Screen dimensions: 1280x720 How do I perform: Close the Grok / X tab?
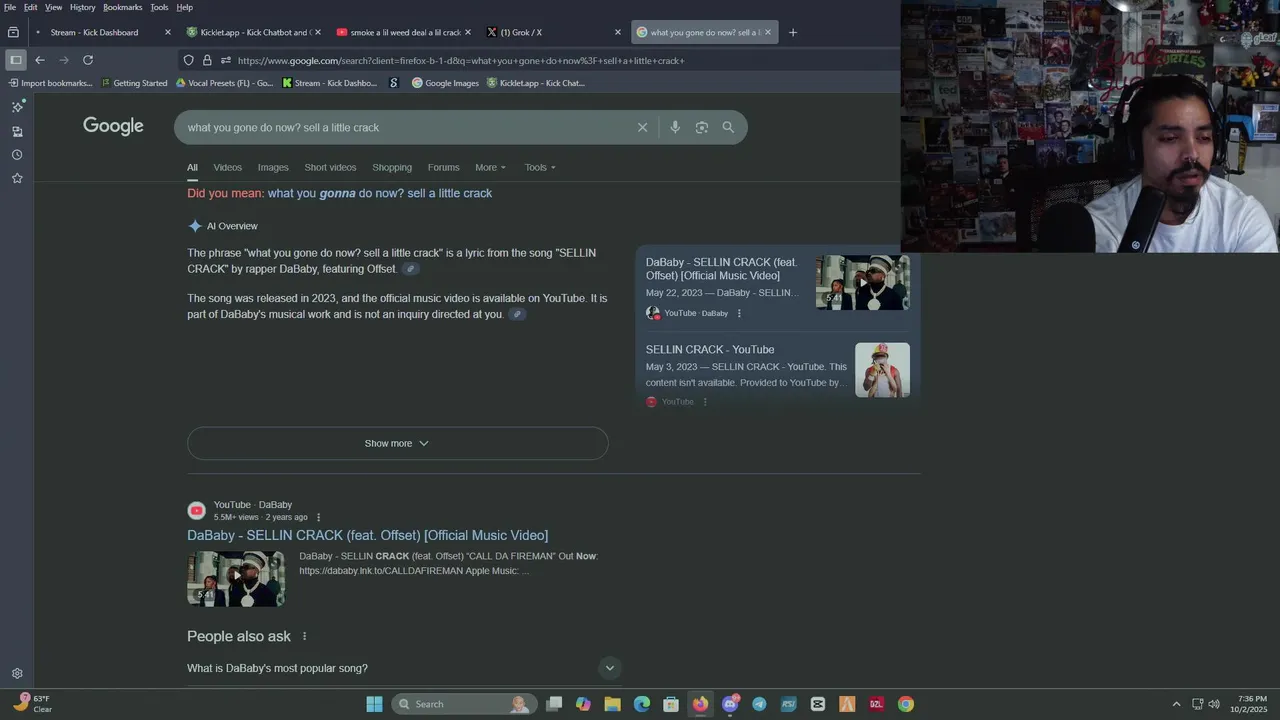coord(617,32)
